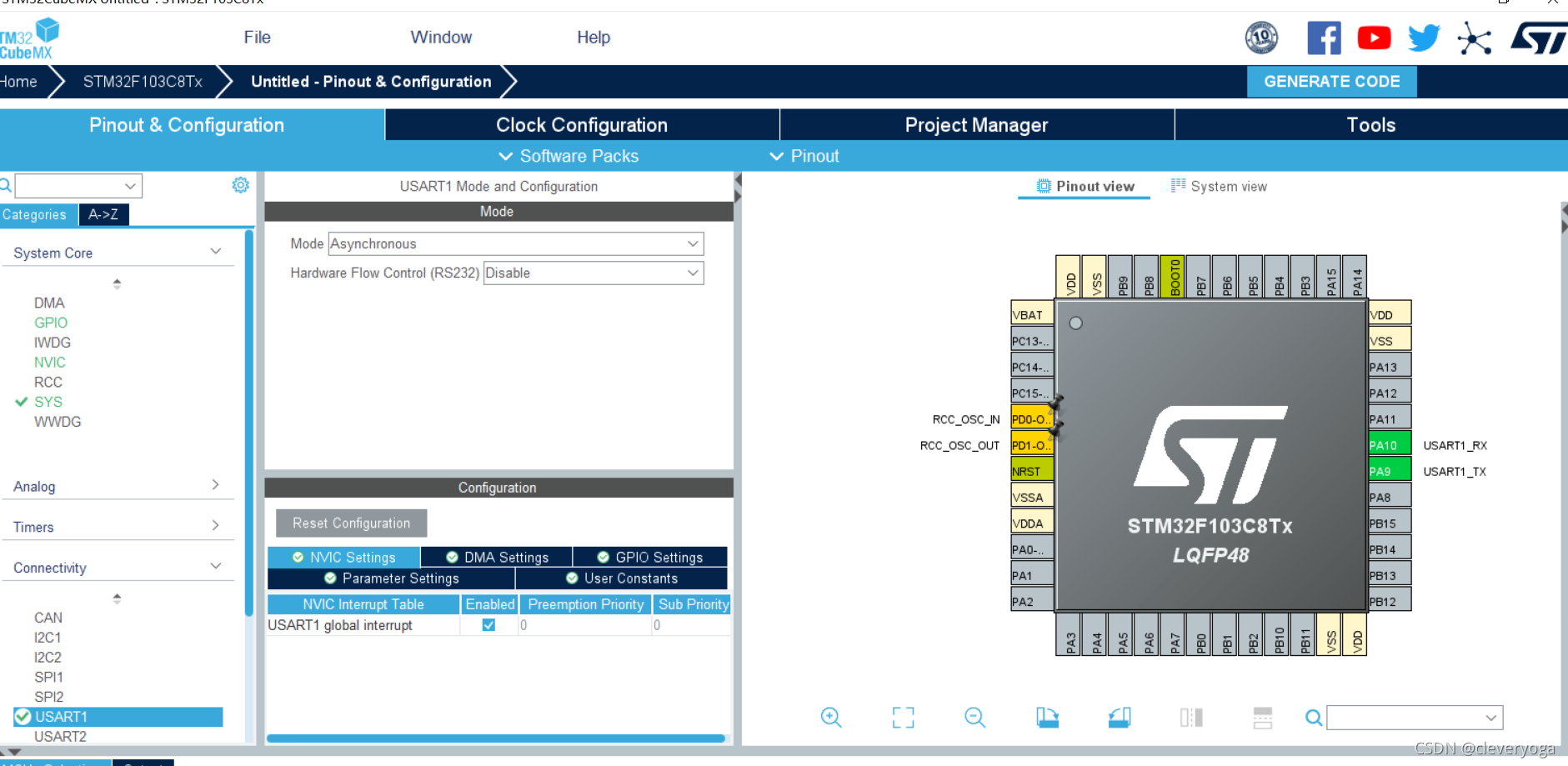Viewport: 1568px width, 766px height.
Task: Open the ST Twitter icon
Action: point(1424,38)
